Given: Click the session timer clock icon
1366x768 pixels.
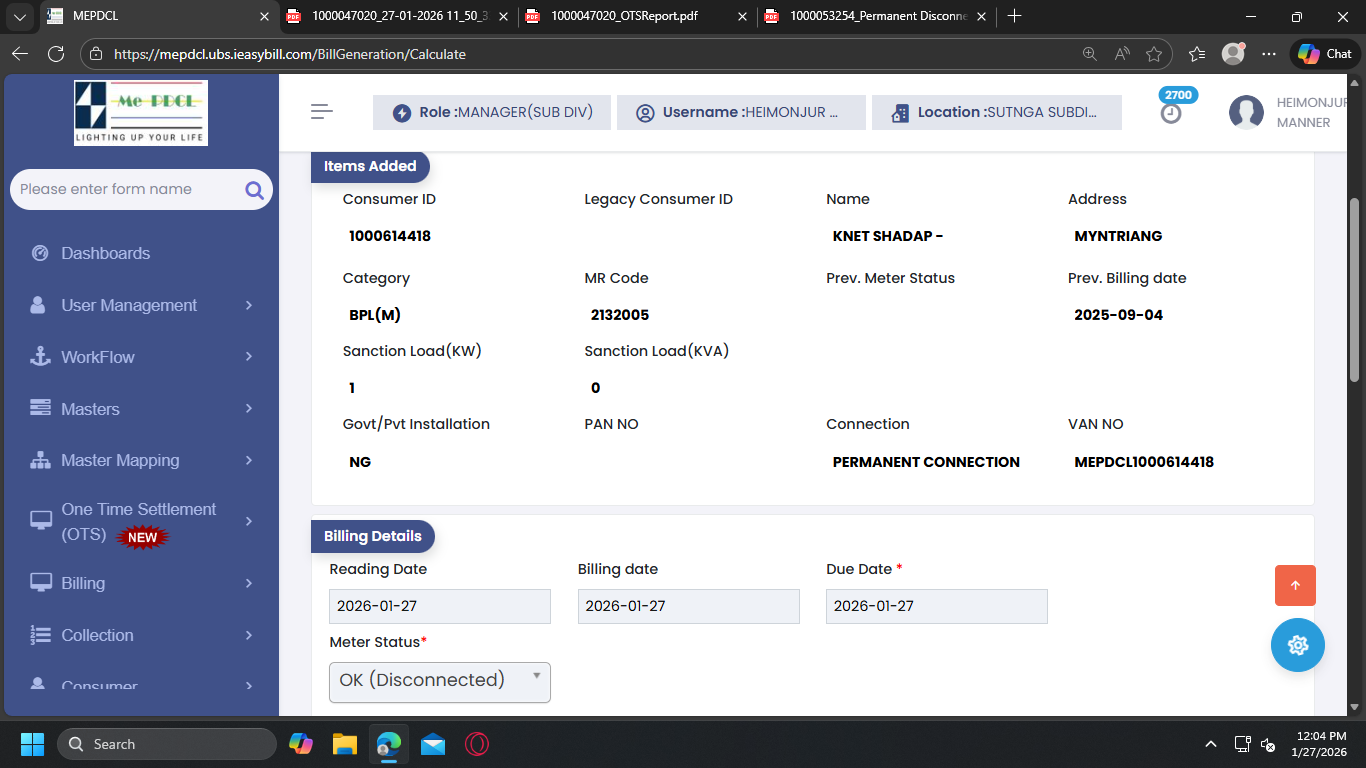Looking at the screenshot, I should [1171, 114].
